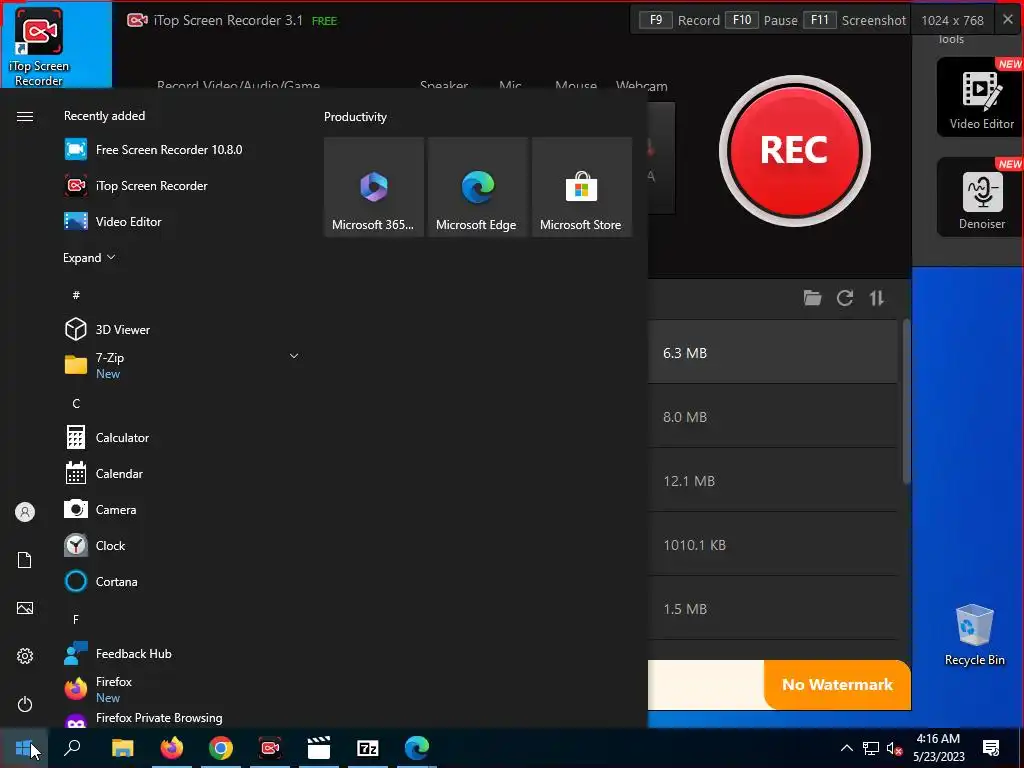
Task: Open network status tray icon
Action: click(871, 748)
